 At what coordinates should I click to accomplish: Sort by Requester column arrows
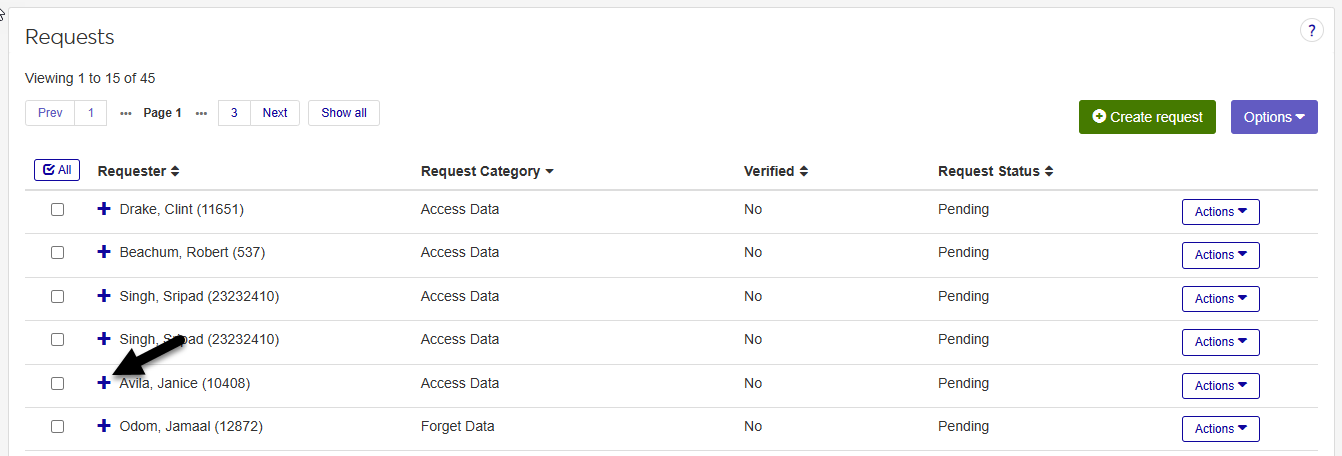(x=175, y=171)
